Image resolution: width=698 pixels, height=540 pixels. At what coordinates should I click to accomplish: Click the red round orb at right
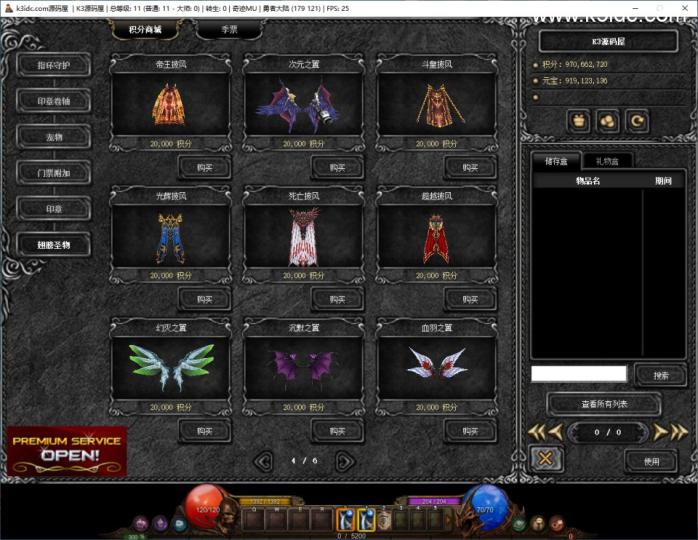click(x=556, y=523)
